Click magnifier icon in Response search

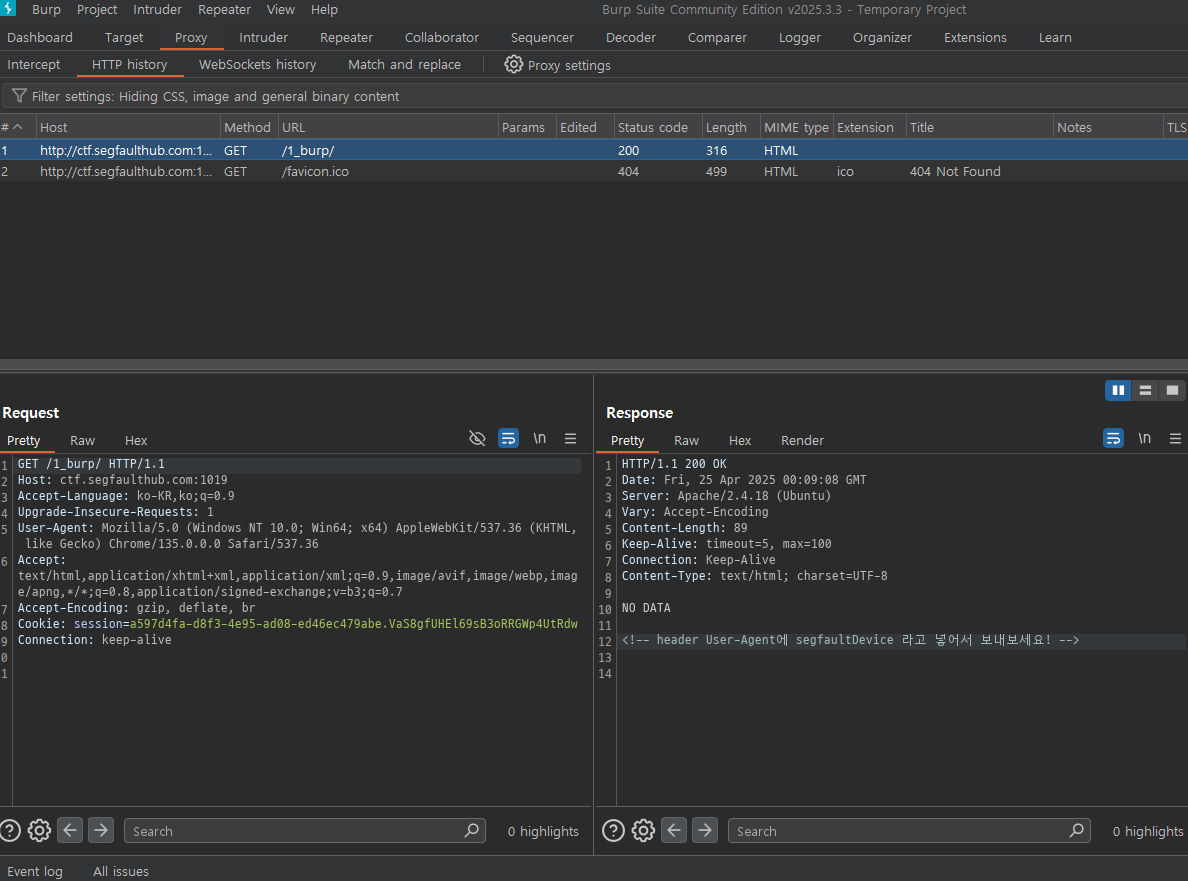(x=1076, y=830)
